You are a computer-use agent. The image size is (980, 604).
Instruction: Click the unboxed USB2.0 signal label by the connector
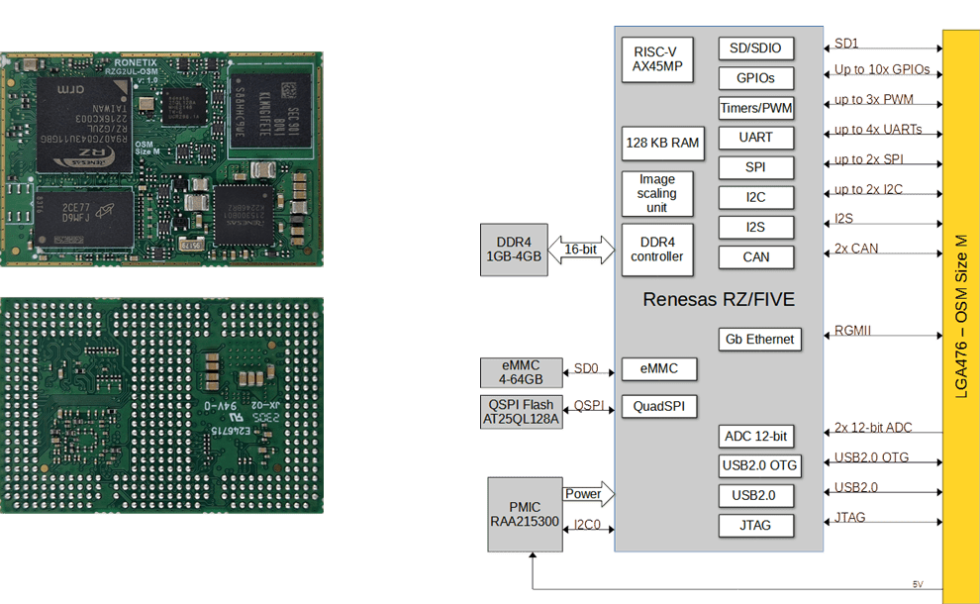(856, 487)
